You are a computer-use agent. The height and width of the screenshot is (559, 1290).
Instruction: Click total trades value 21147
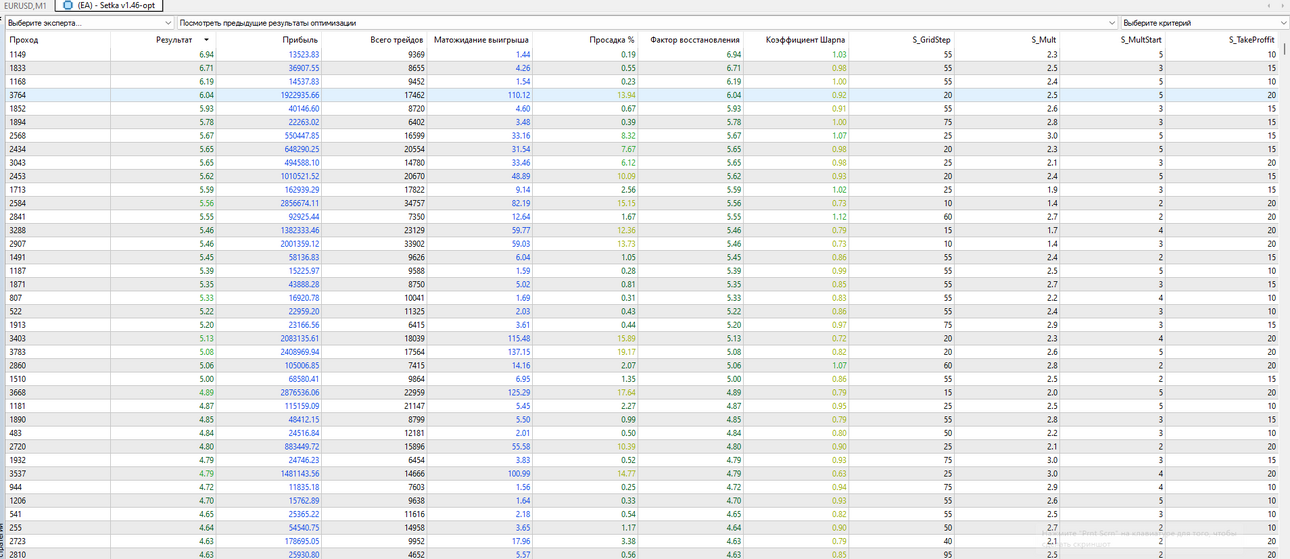point(411,405)
